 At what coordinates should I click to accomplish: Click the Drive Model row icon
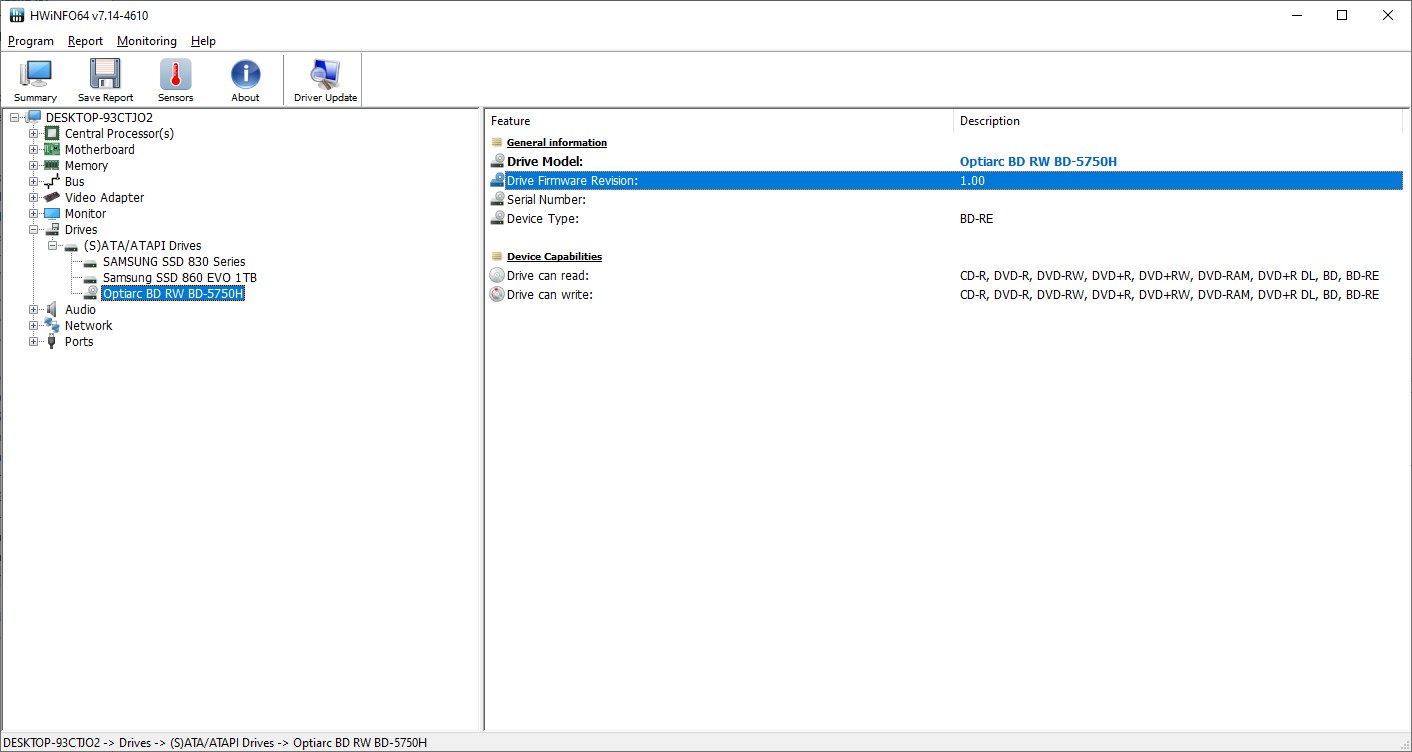pyautogui.click(x=497, y=161)
